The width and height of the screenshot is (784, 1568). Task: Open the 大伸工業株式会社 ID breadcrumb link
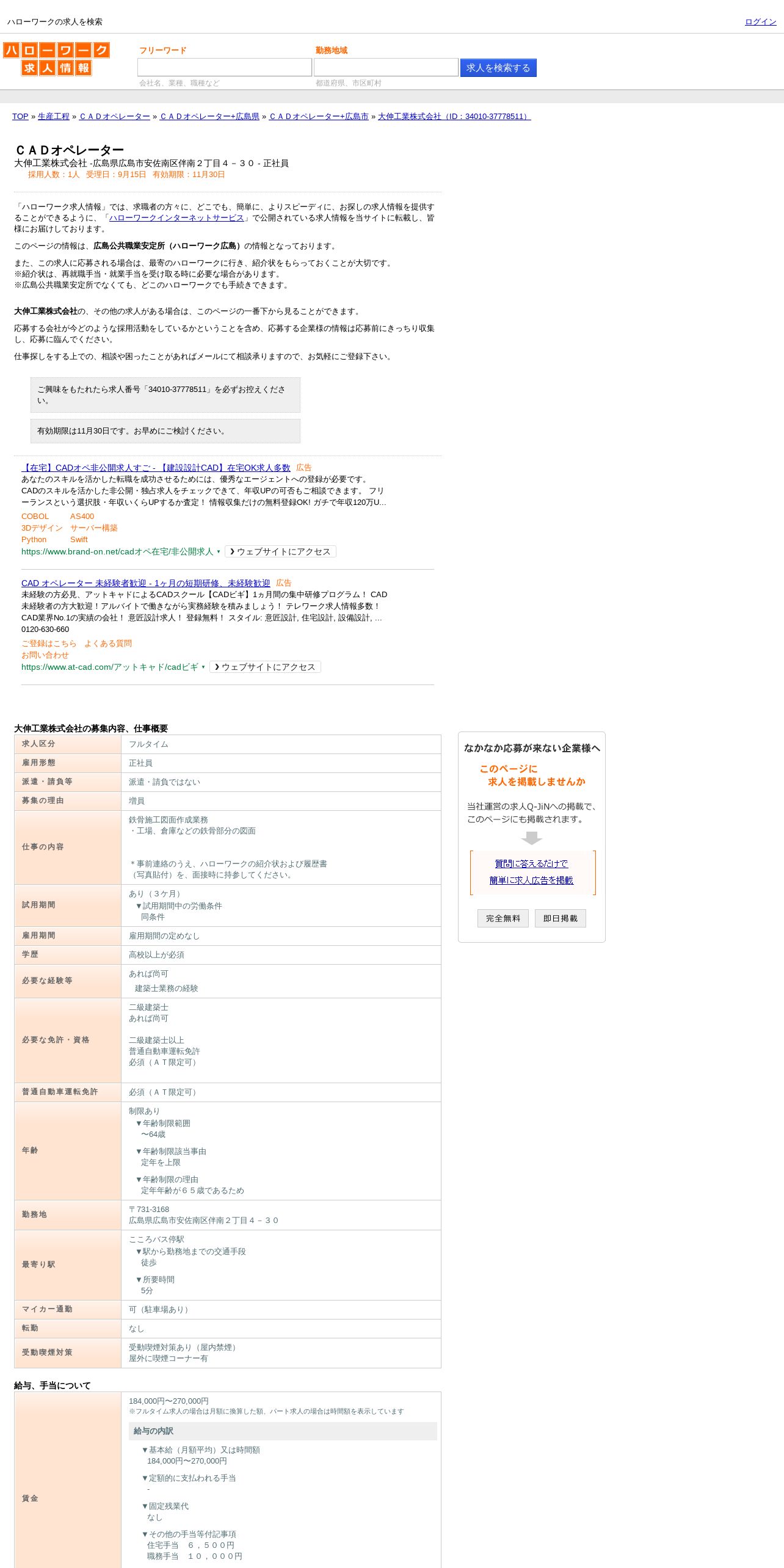(x=454, y=117)
